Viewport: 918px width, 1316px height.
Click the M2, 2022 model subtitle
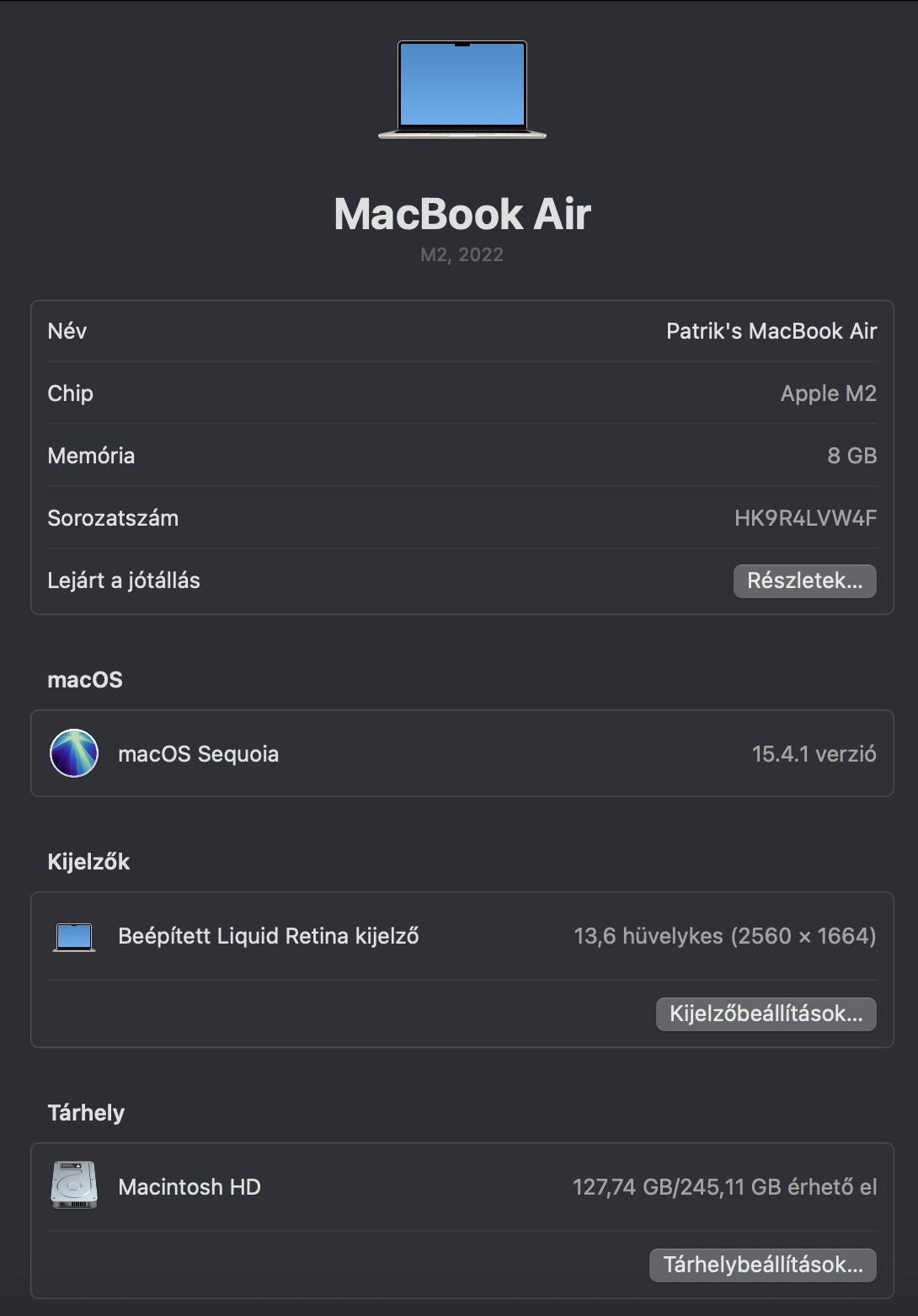462,255
